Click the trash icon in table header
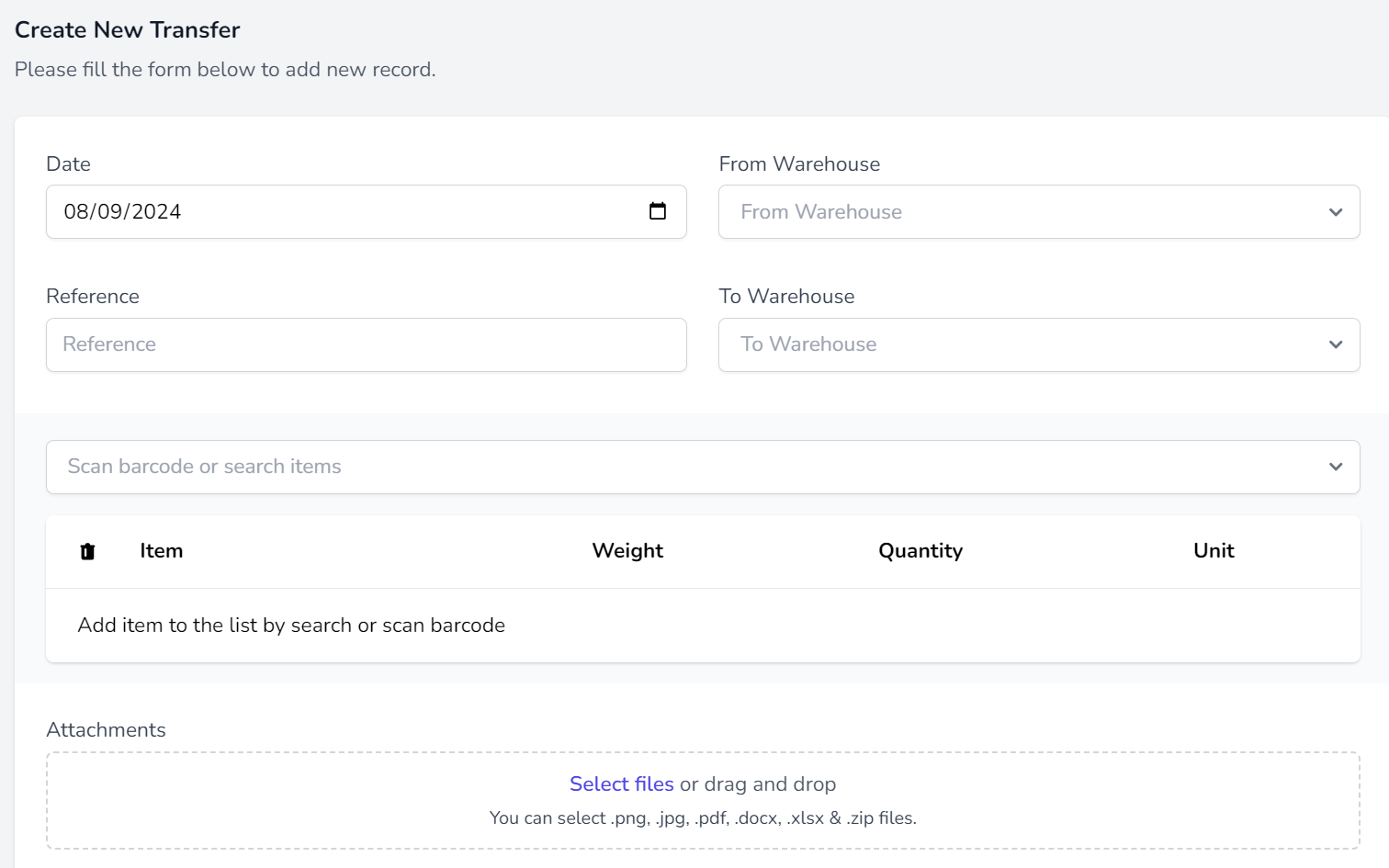The height and width of the screenshot is (868, 1389). point(87,551)
